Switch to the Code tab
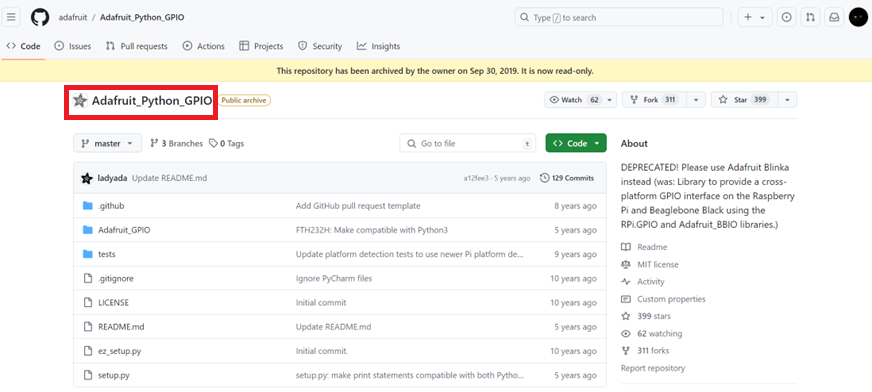The height and width of the screenshot is (392, 872). point(23,46)
